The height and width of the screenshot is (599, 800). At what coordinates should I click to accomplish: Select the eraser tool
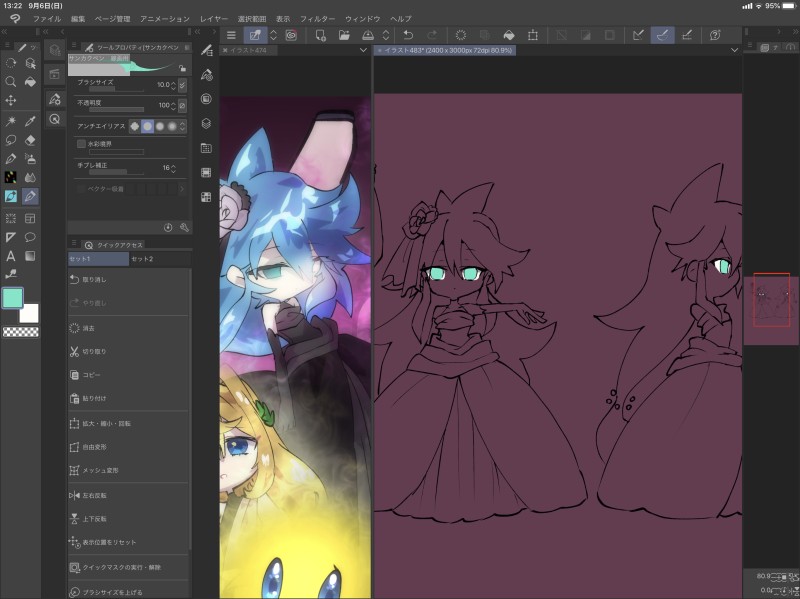pyautogui.click(x=30, y=140)
